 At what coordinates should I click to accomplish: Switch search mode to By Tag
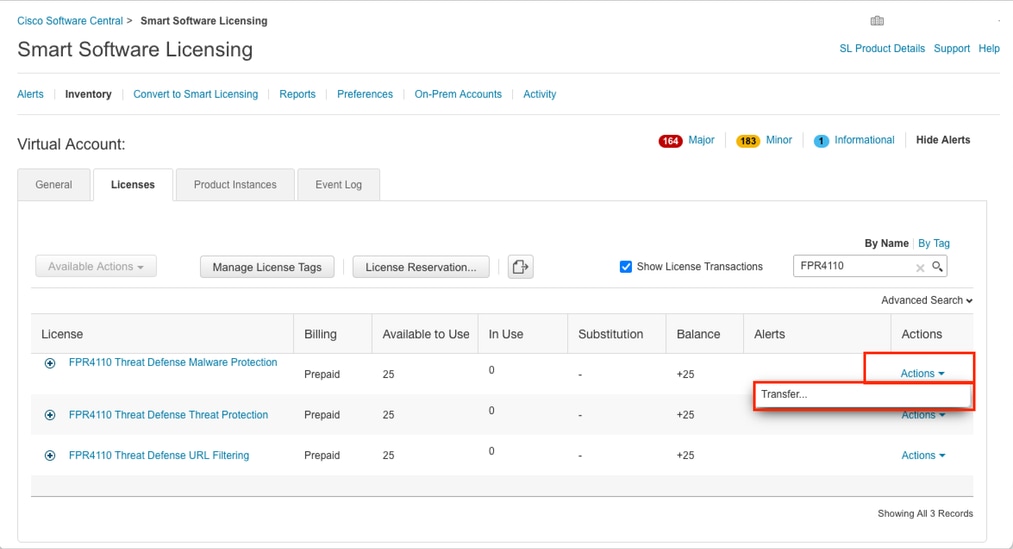click(934, 243)
